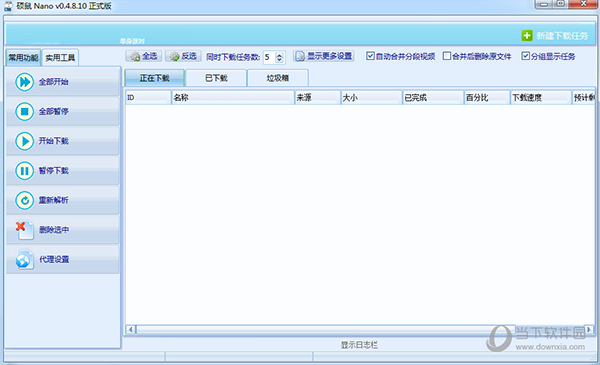Click the app icon in title bar
This screenshot has width=600, height=365.
coord(8,6)
